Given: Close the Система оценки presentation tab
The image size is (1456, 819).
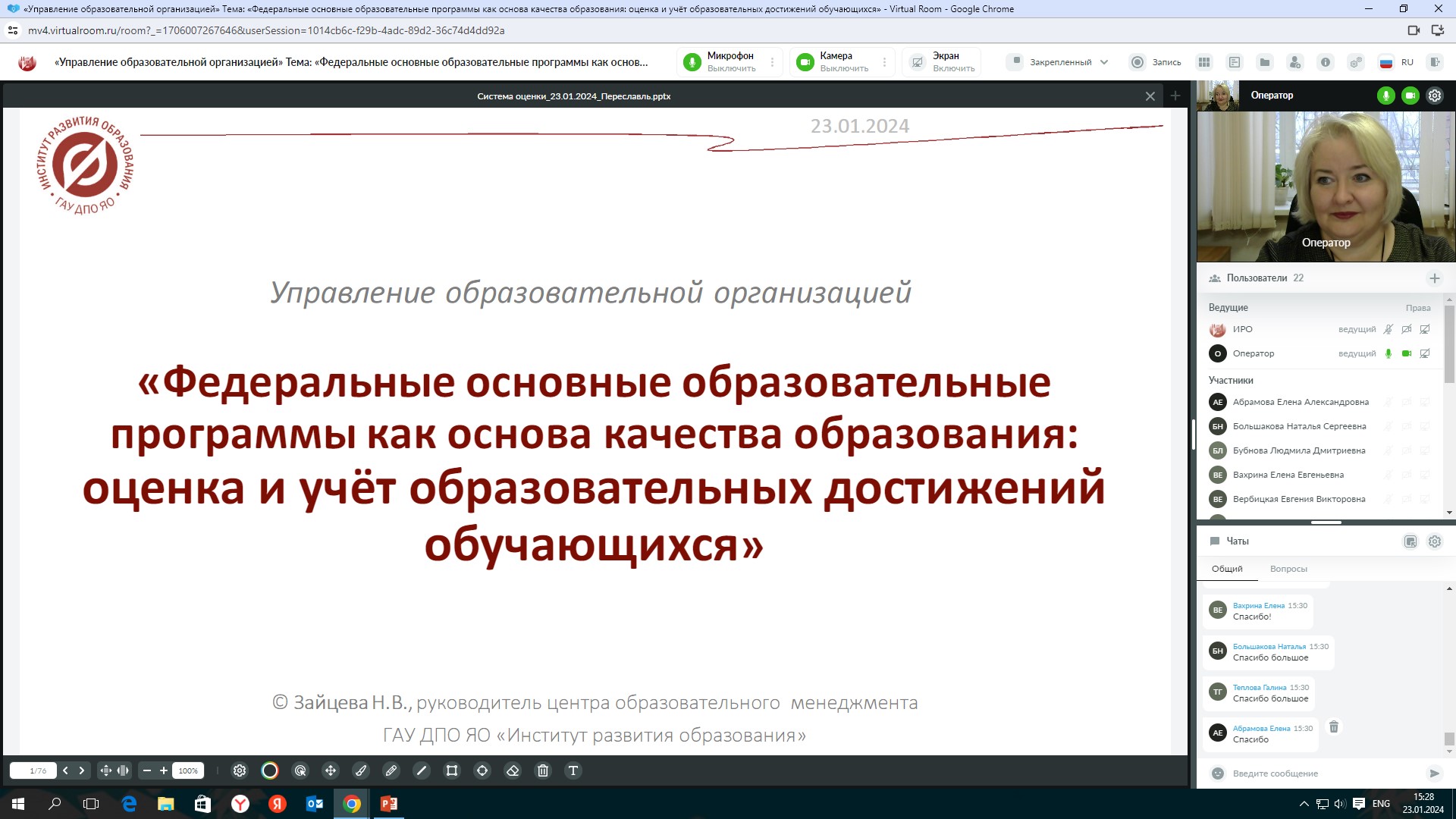Looking at the screenshot, I should pos(1150,96).
